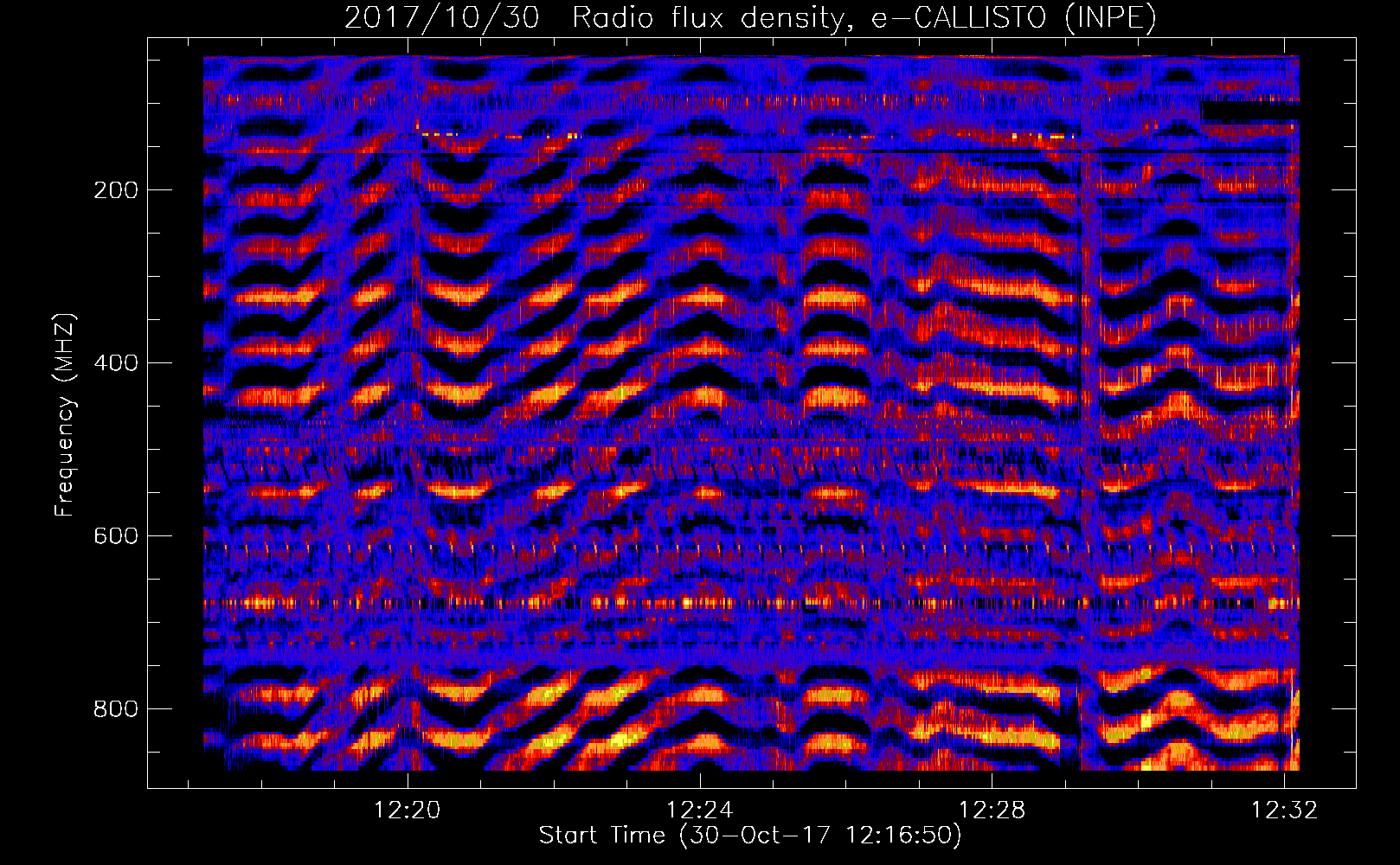Click the 12:32 time tick label
This screenshot has height=865, width=1400.
tap(1284, 810)
